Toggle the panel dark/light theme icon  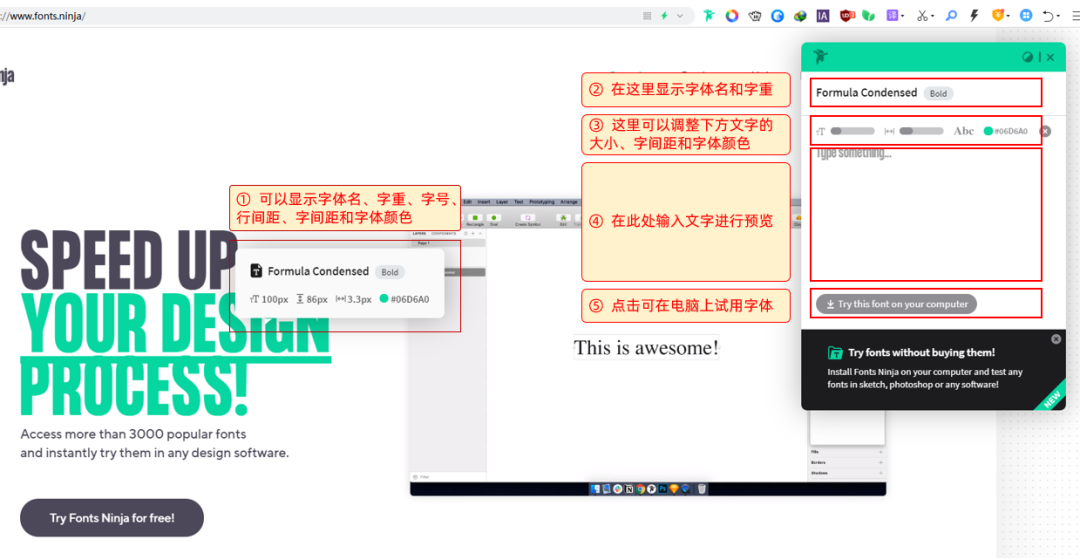pos(1027,57)
